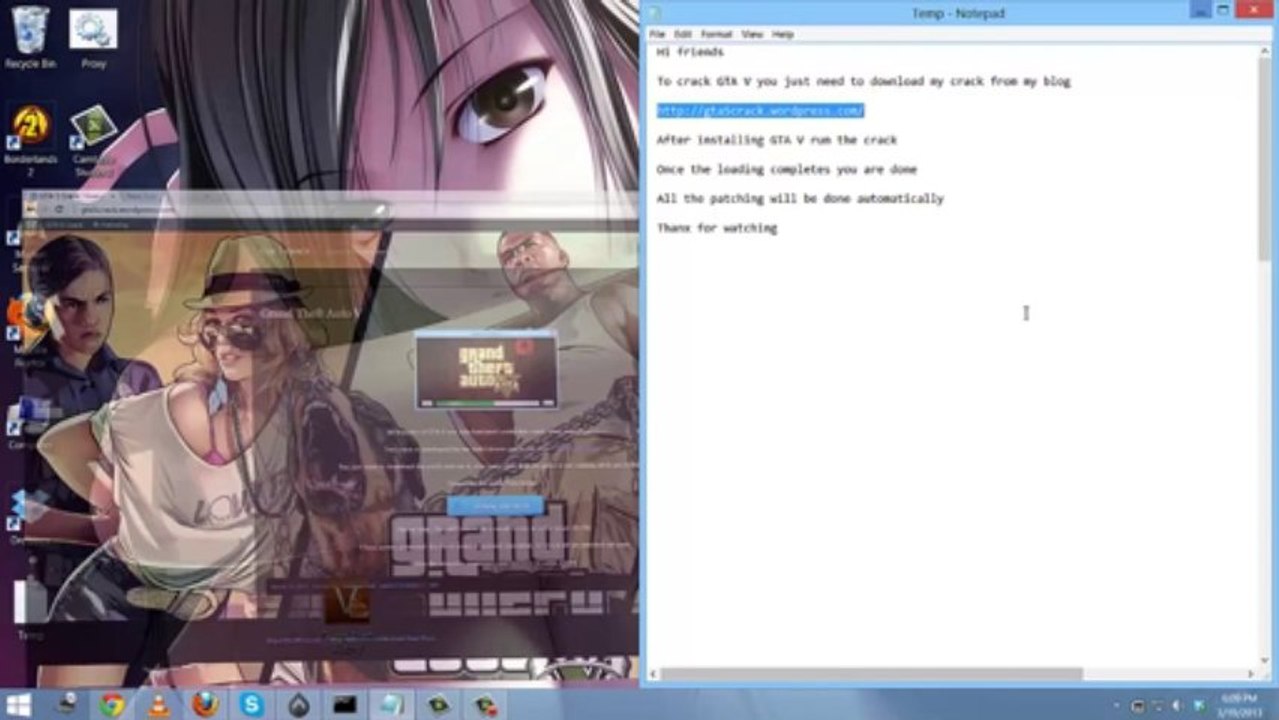Viewport: 1279px width, 720px height.
Task: Click the Notepad horizontal scrollbar thumb
Action: point(870,675)
